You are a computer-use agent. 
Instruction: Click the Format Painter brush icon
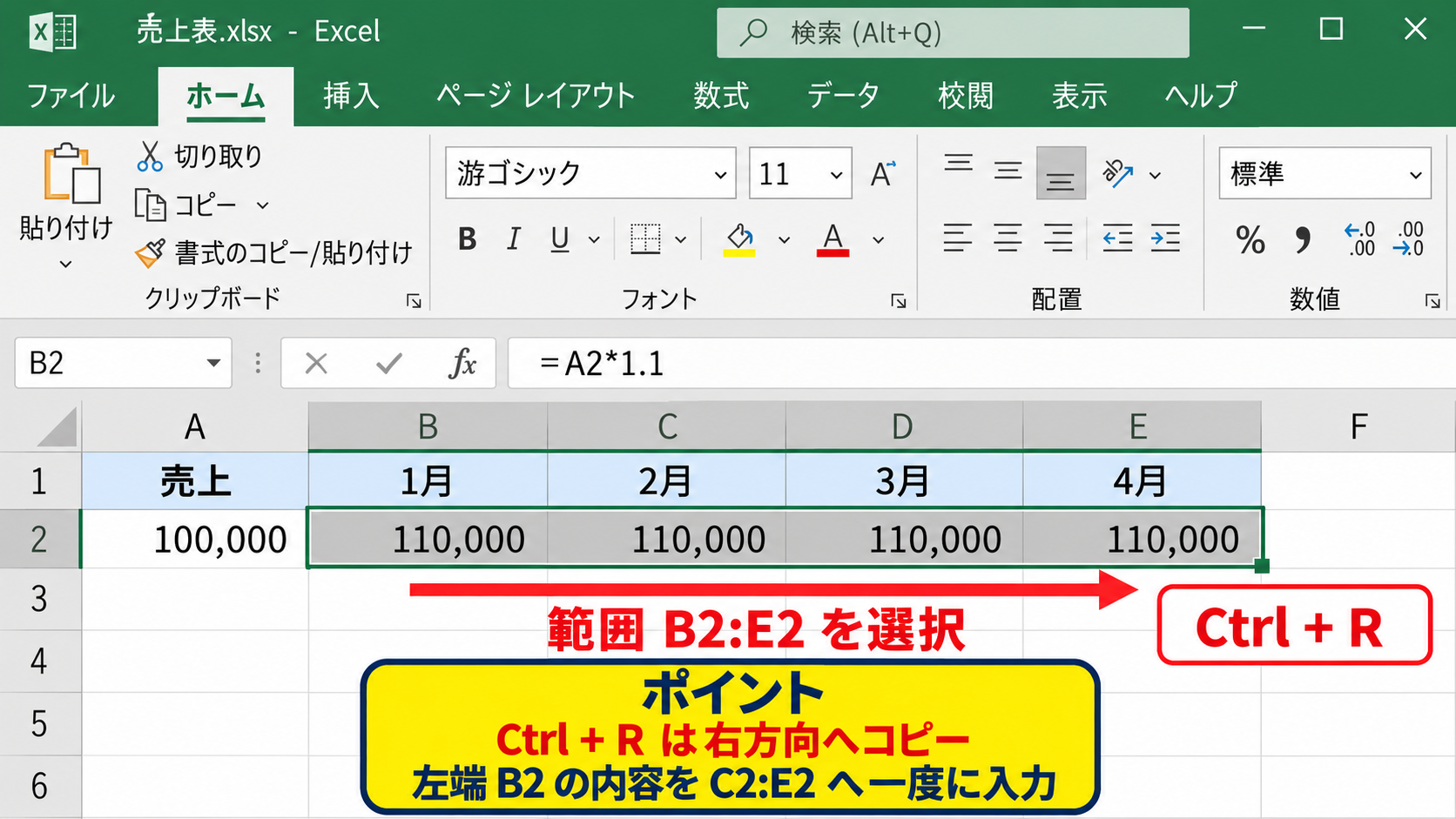pos(150,253)
